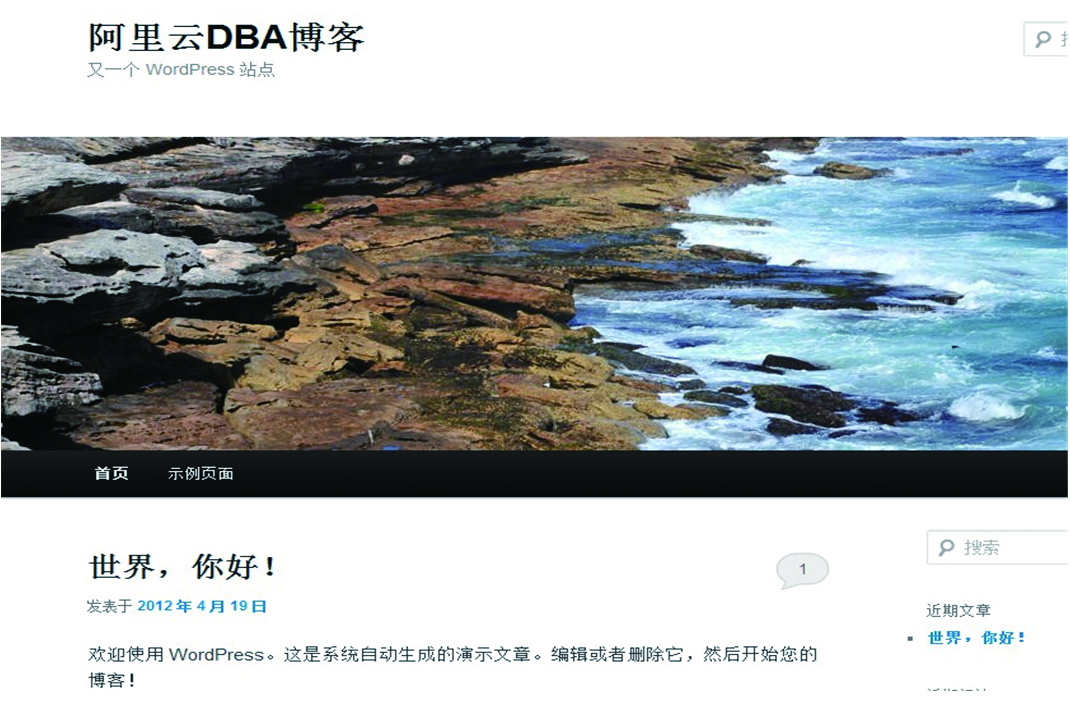This screenshot has height=707, width=1070.
Task: Click the tagline 又一个 WordPress 站点
Action: (181, 70)
